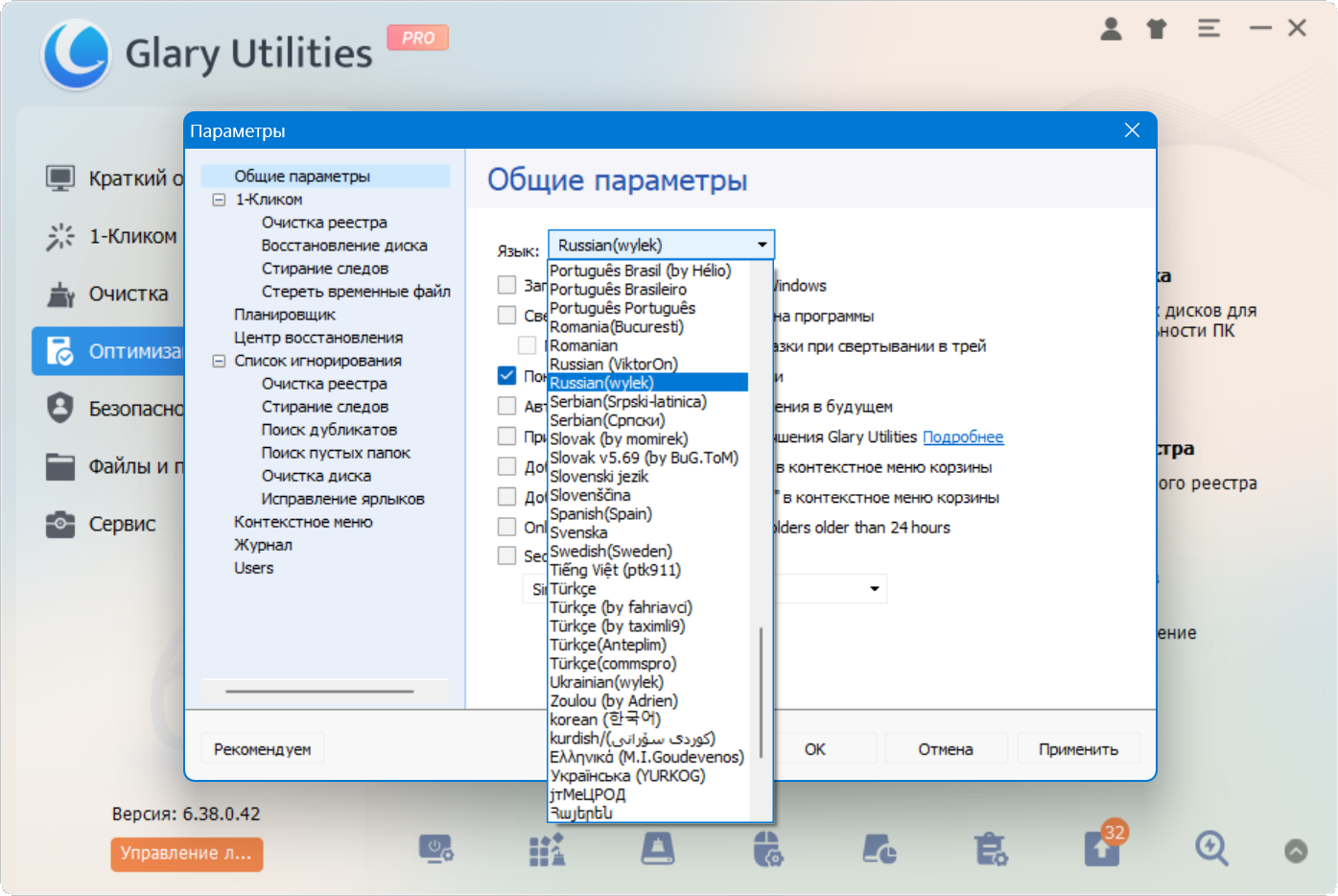Click the sparkle icon next to 1-Кликом in sidebar
Screen dimensions: 1338x896
coord(60,236)
